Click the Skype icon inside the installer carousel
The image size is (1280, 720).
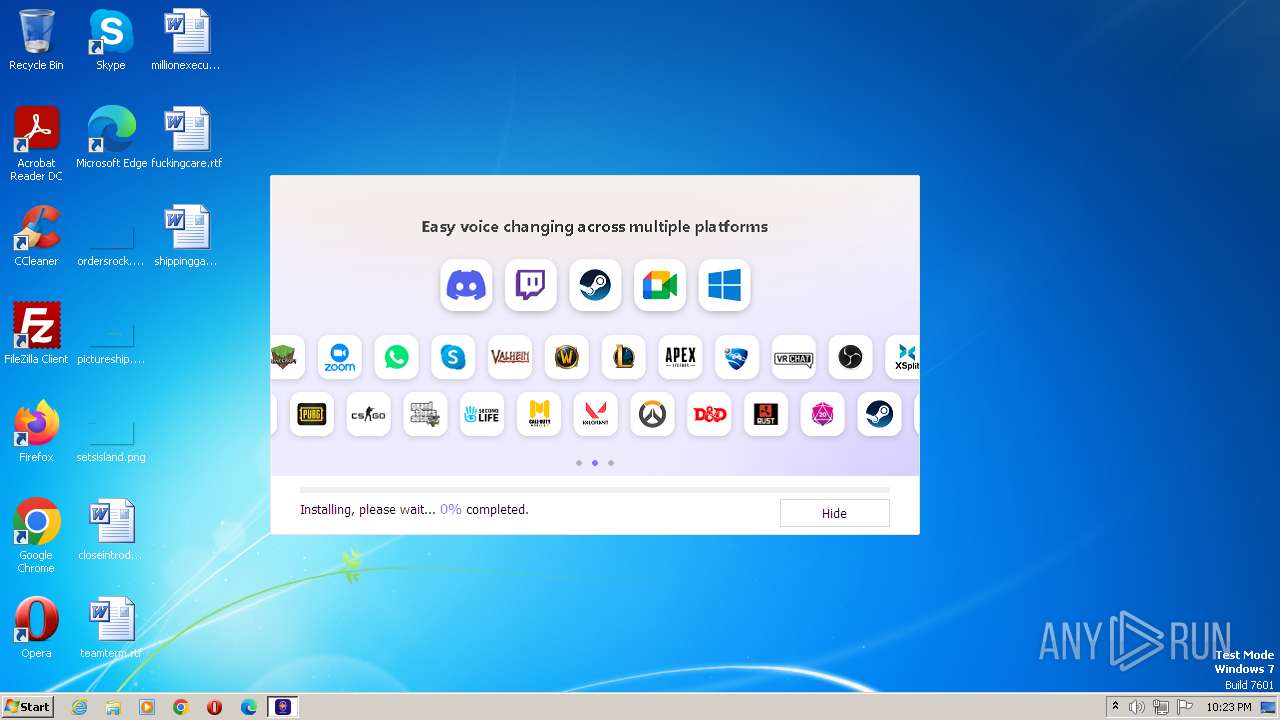pyautogui.click(x=453, y=357)
